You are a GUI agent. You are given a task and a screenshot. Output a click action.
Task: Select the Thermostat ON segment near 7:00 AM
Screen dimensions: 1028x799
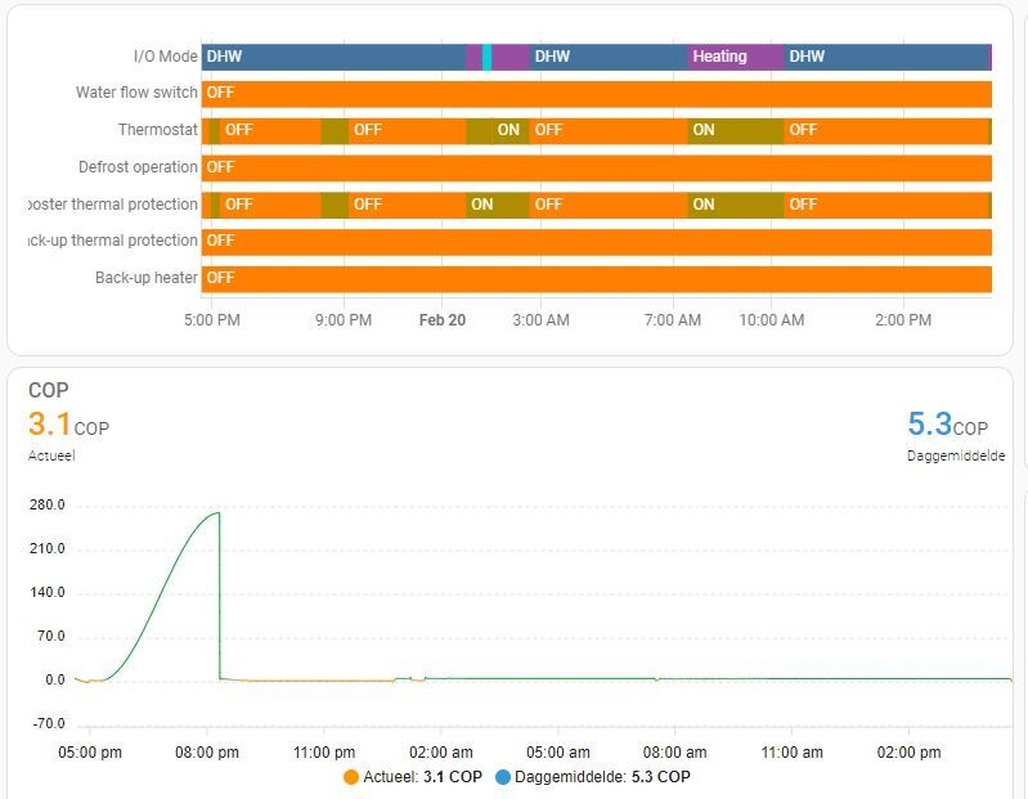(x=736, y=130)
